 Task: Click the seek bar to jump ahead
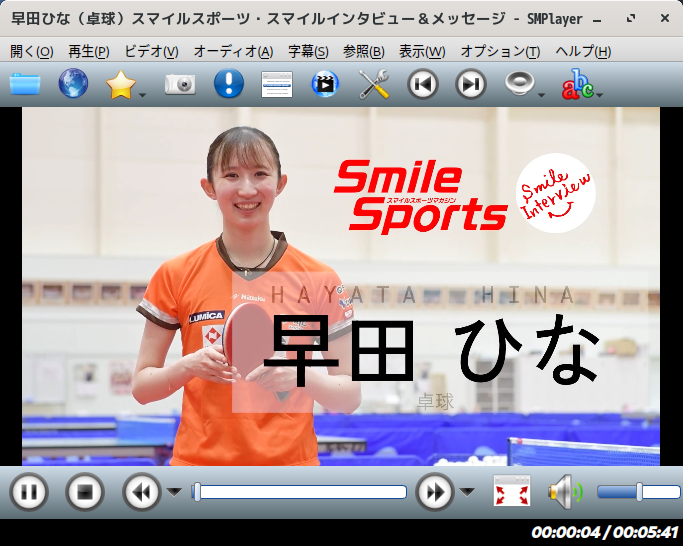click(x=299, y=492)
